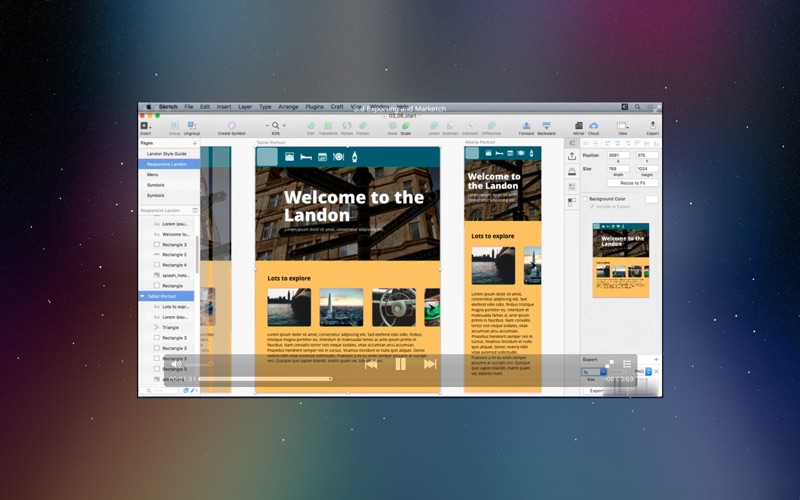The width and height of the screenshot is (800, 500).
Task: Click the Resize to Fit button
Action: (x=633, y=183)
